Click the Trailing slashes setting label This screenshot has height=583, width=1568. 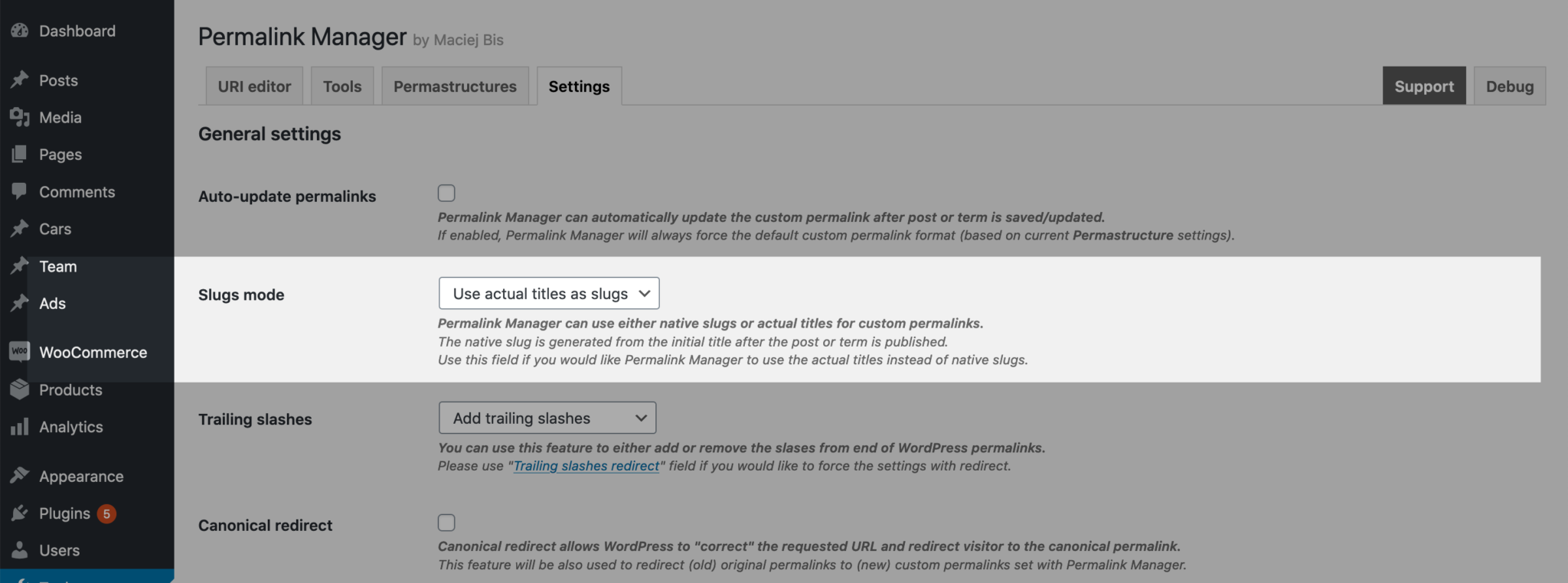[x=255, y=419]
